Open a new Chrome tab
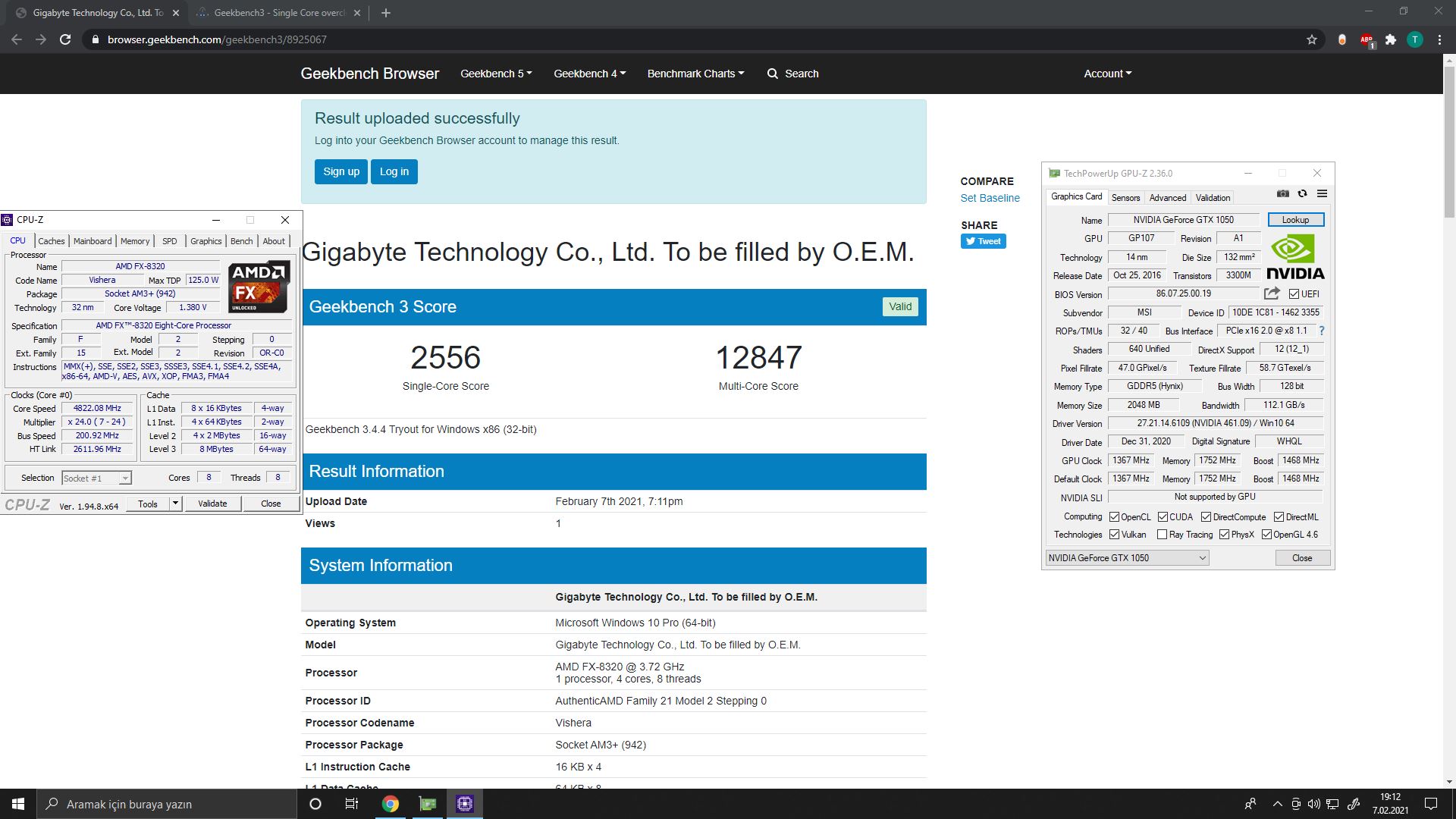 click(385, 13)
